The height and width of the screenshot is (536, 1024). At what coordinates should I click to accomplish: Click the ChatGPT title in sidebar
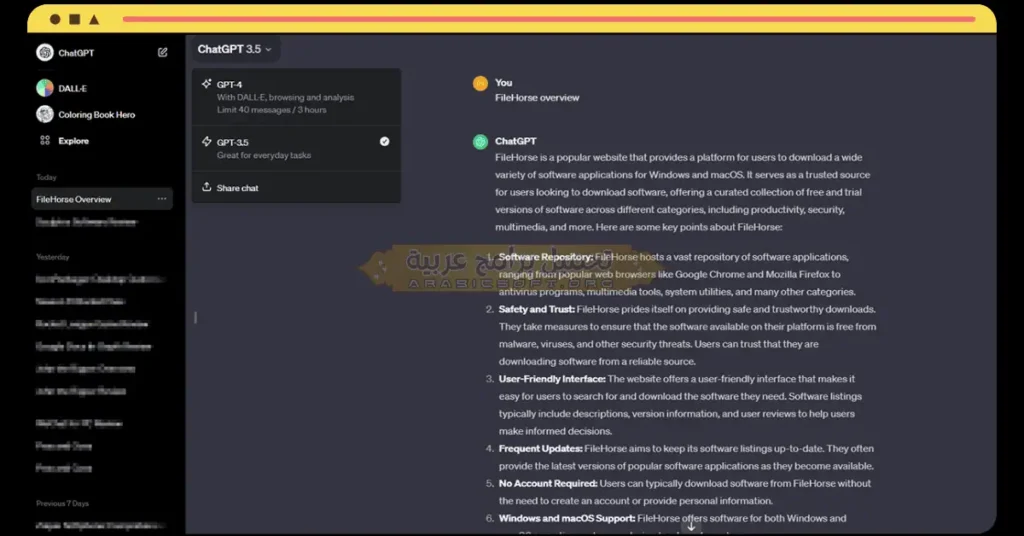76,53
